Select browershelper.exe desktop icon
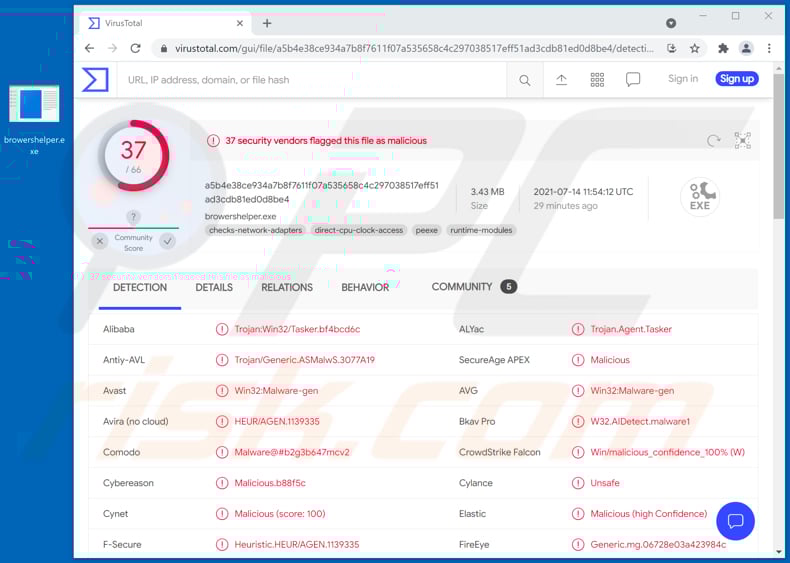Viewport: 790px width, 563px height. [x=34, y=119]
